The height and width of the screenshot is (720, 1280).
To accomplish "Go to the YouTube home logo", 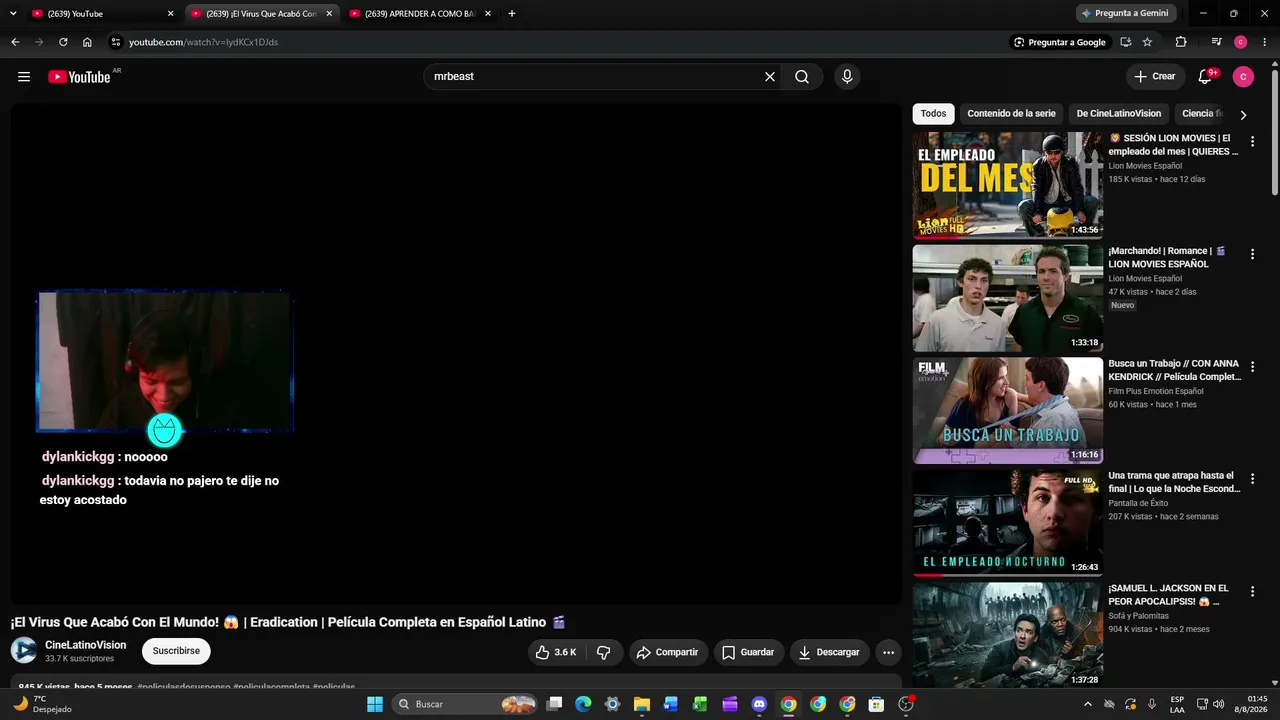I will 79,77.
